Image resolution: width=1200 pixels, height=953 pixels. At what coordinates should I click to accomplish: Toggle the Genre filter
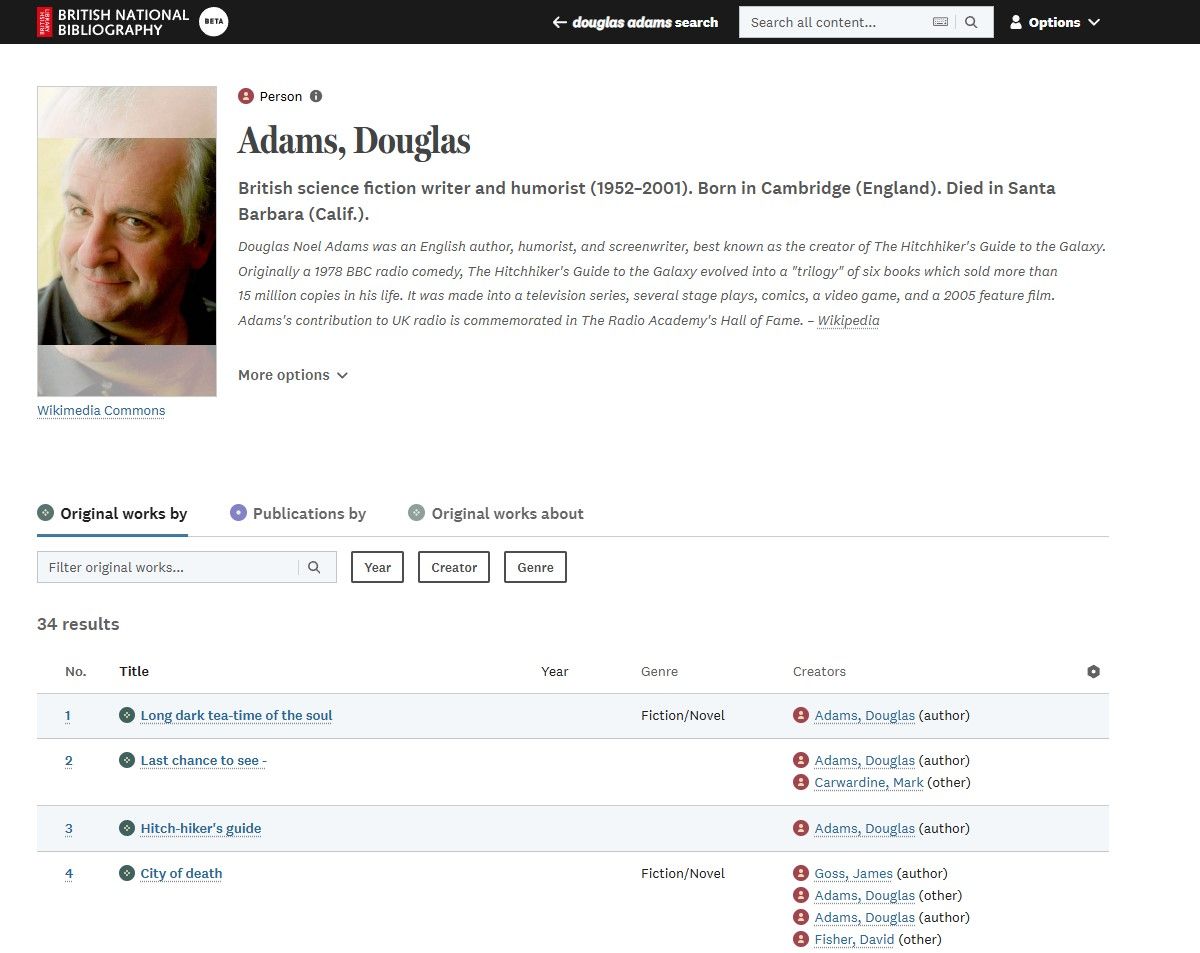click(535, 566)
